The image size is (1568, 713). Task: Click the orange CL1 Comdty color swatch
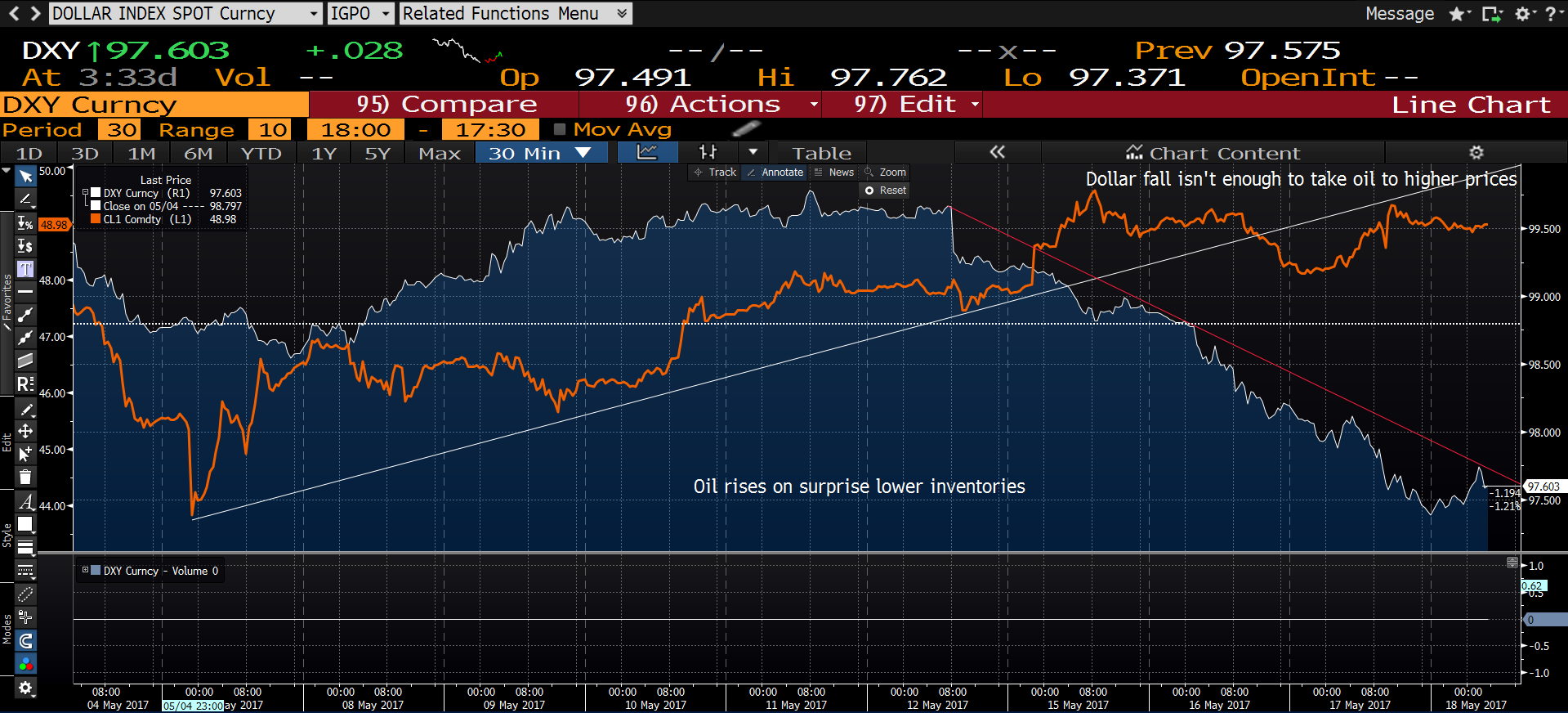pos(96,219)
